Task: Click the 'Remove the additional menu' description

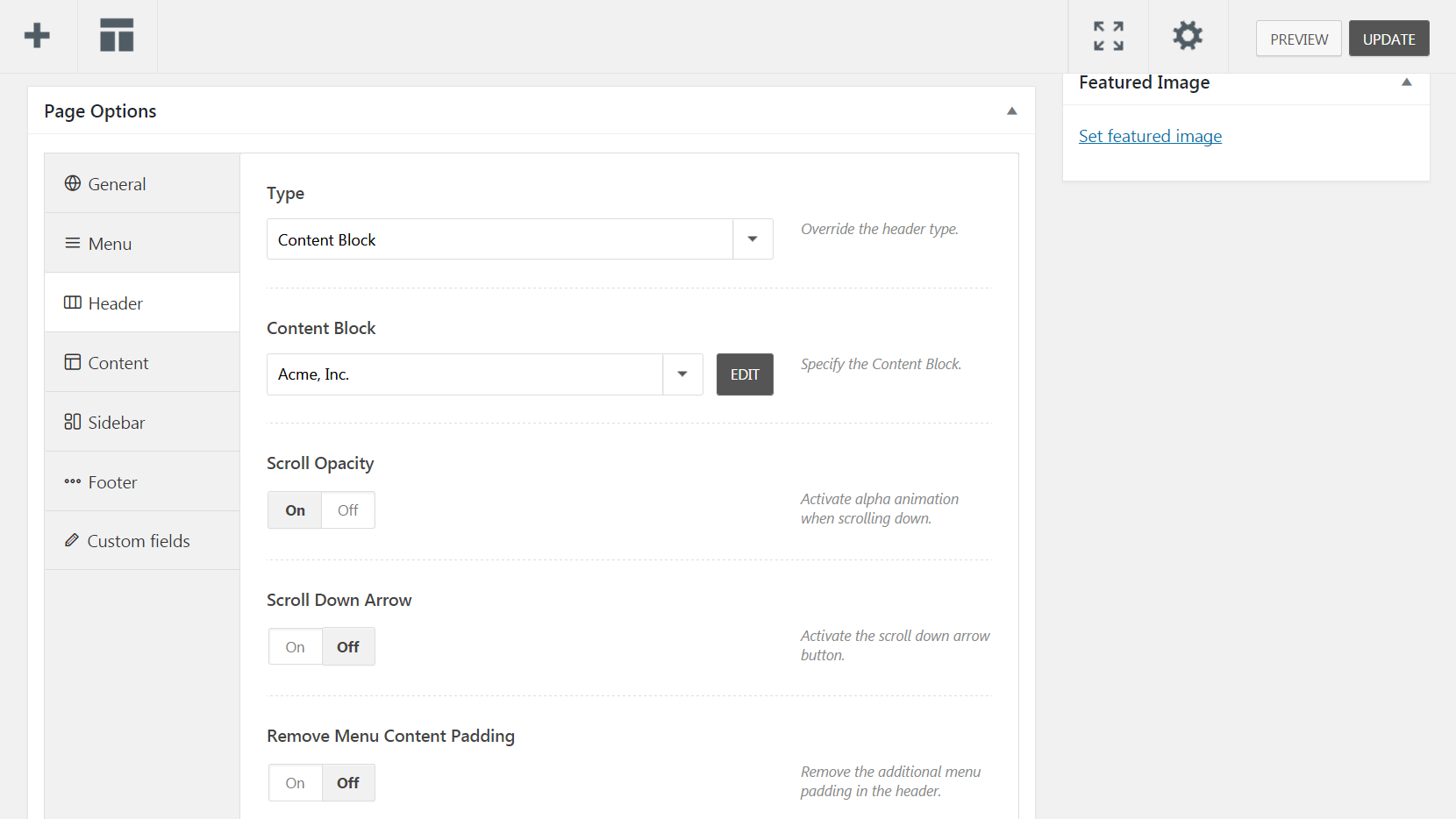Action: pos(890,781)
